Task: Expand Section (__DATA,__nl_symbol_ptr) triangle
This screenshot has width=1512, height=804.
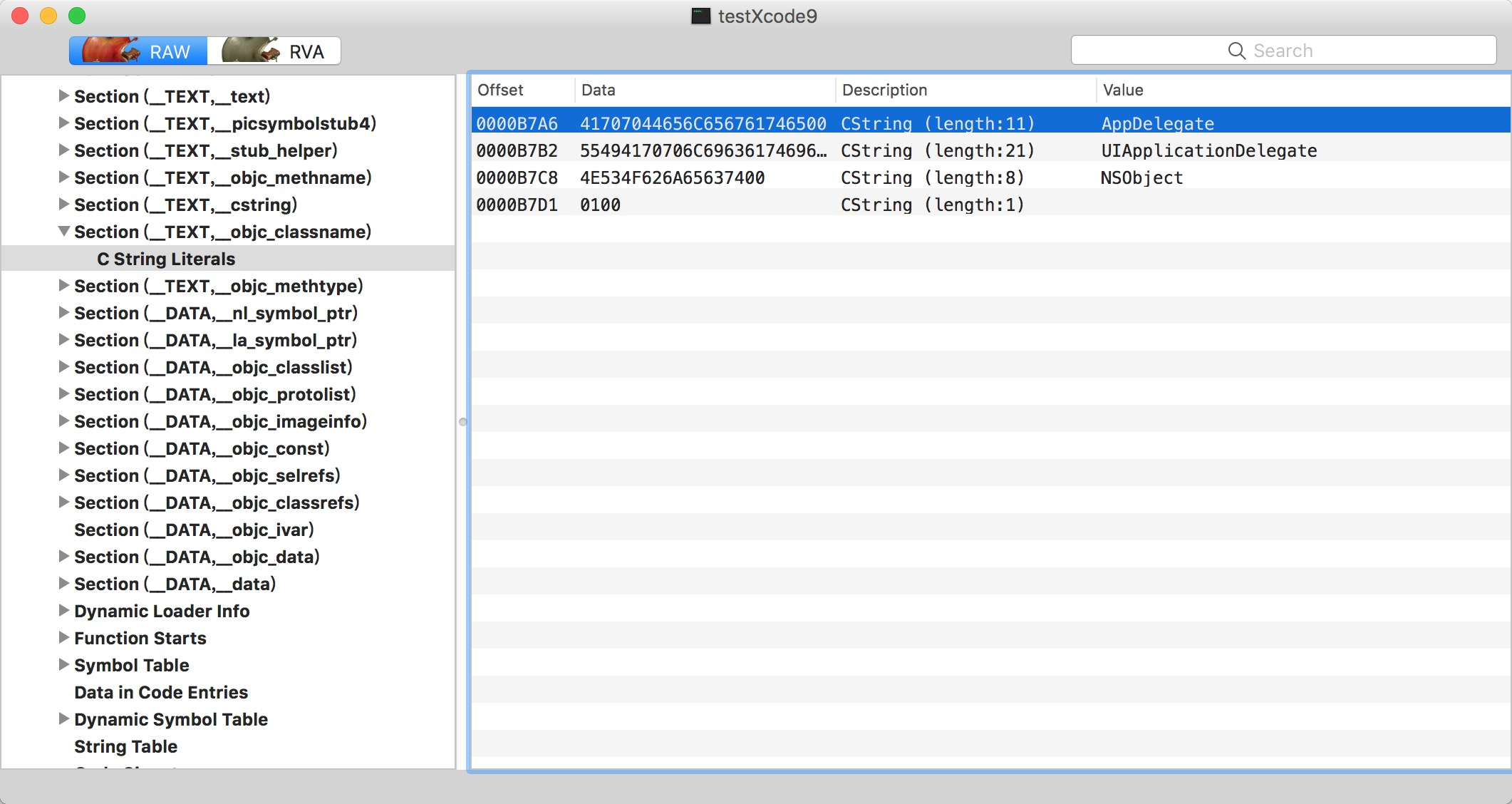Action: [x=63, y=312]
